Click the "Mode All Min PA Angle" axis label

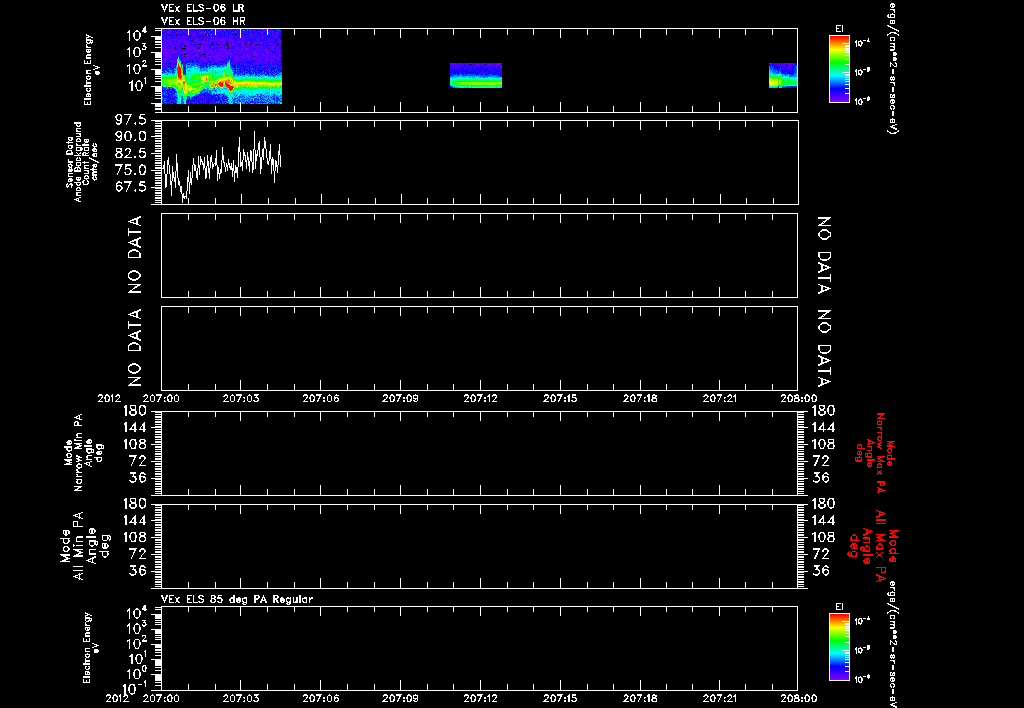pyautogui.click(x=86, y=545)
